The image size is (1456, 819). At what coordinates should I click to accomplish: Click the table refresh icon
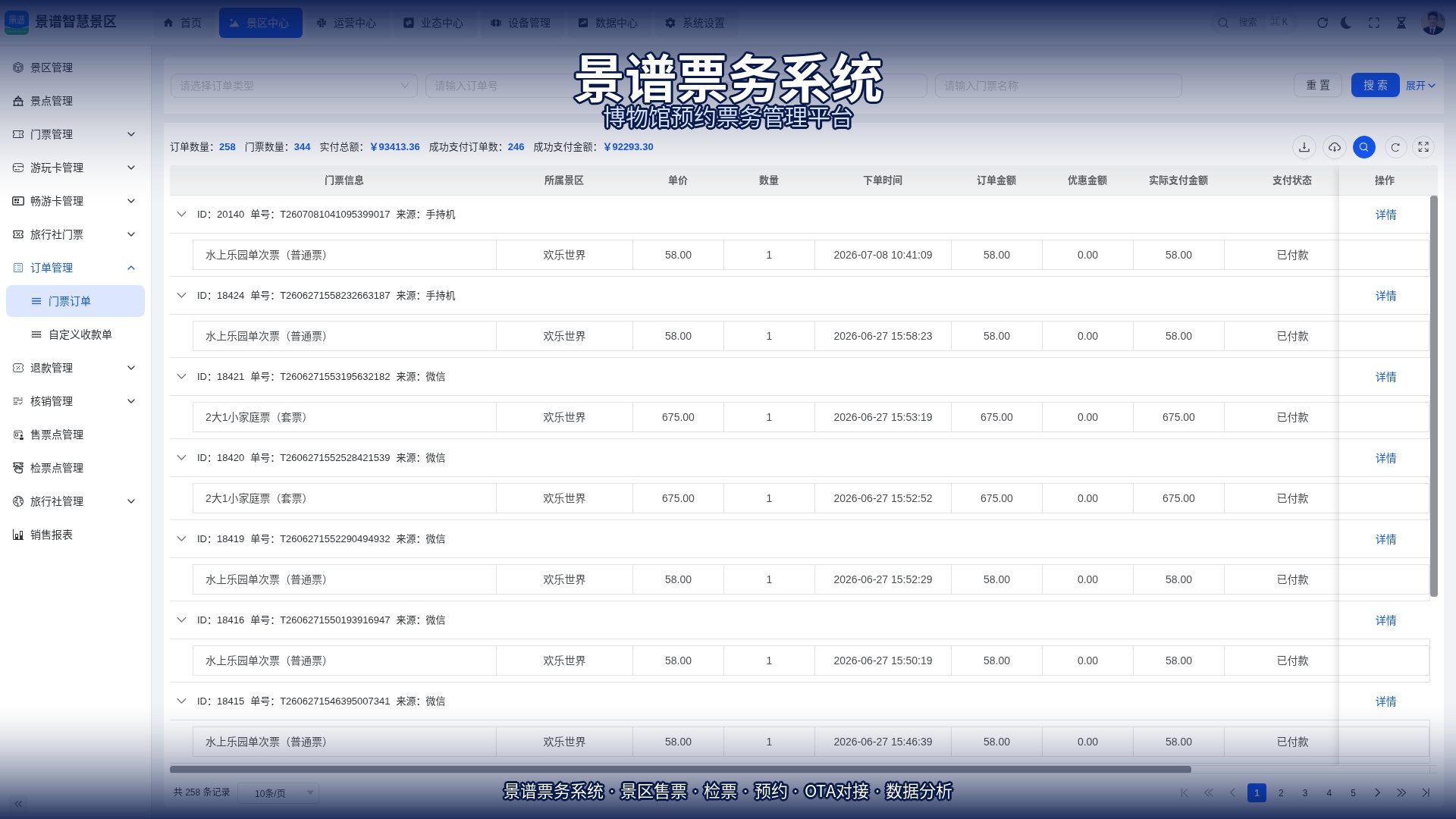click(1395, 147)
